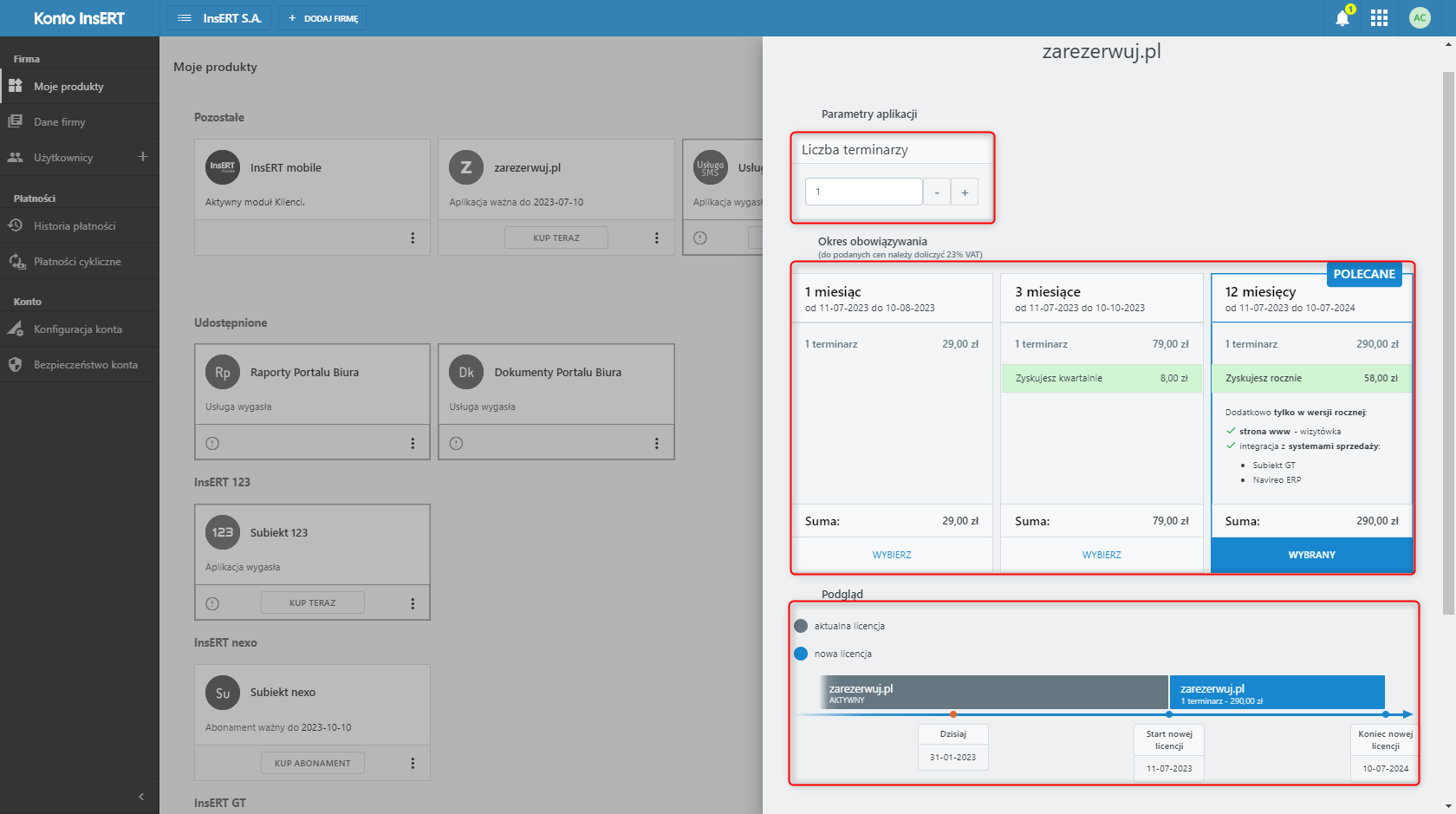
Task: Click the Rp icon of Raporty Portalu Biura
Action: coord(223,372)
